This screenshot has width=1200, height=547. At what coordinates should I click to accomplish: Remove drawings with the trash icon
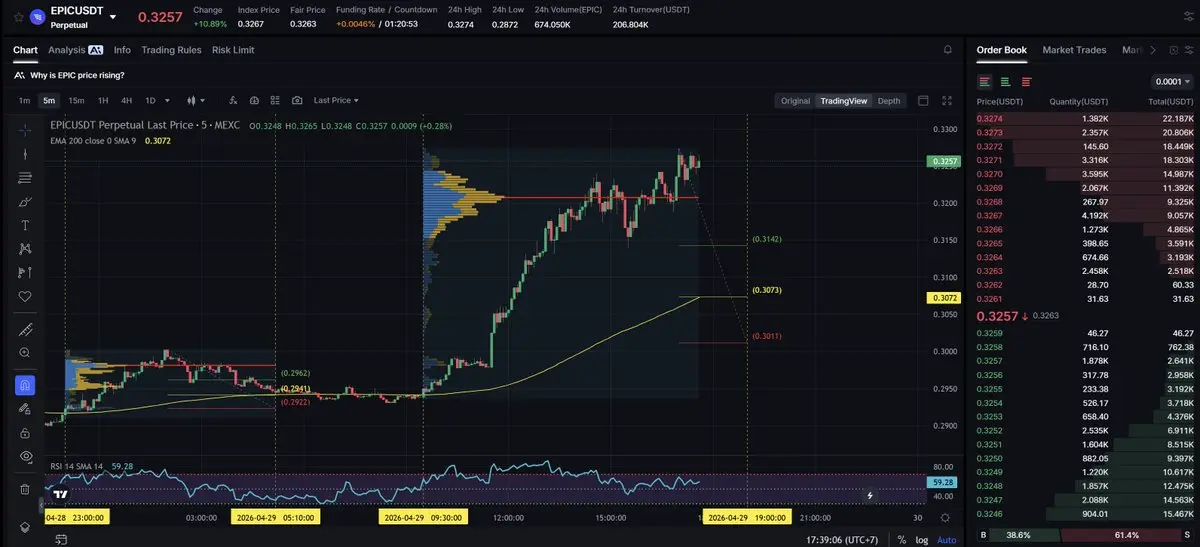click(25, 489)
